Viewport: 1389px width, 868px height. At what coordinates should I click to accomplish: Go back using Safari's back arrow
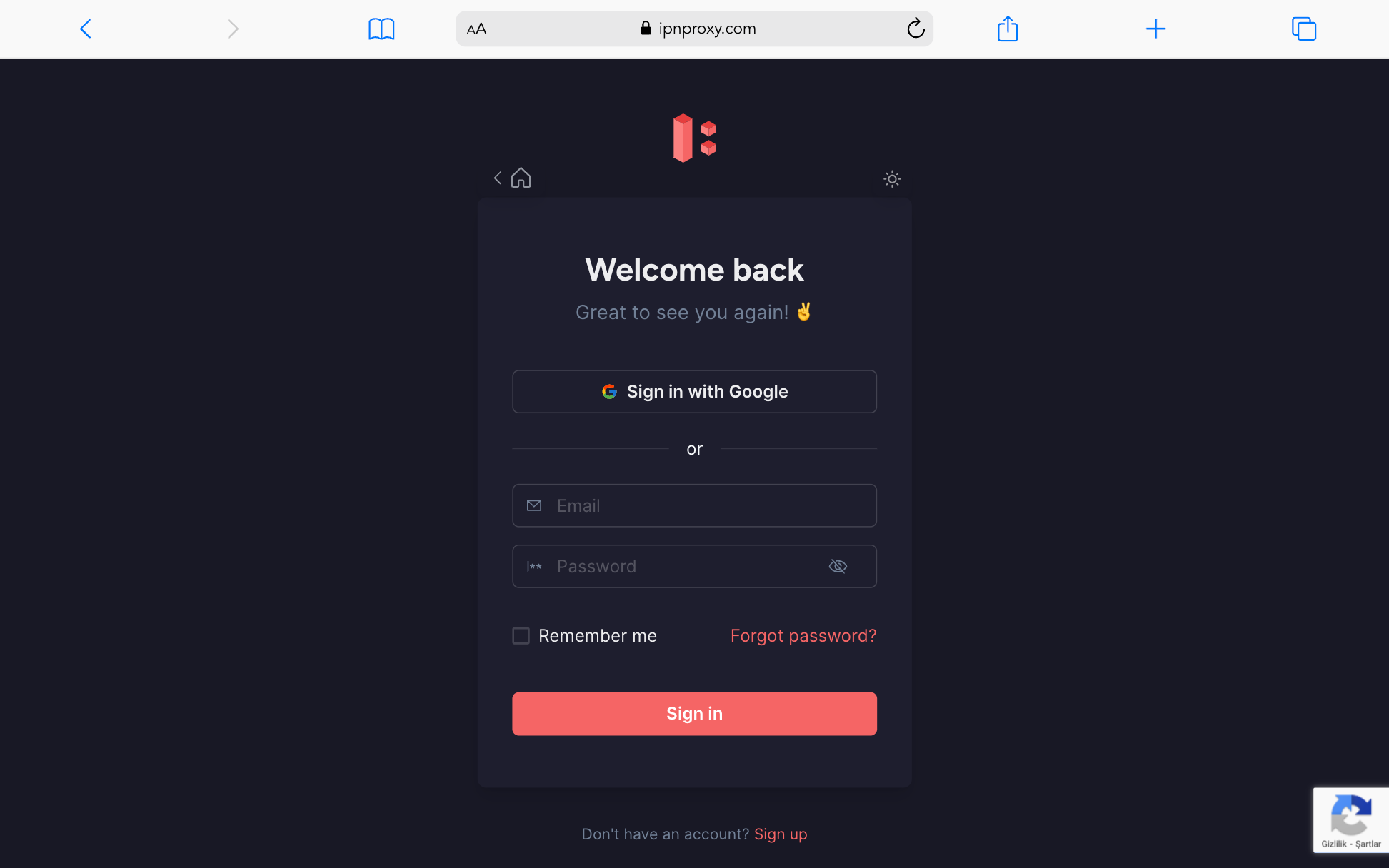tap(86, 29)
